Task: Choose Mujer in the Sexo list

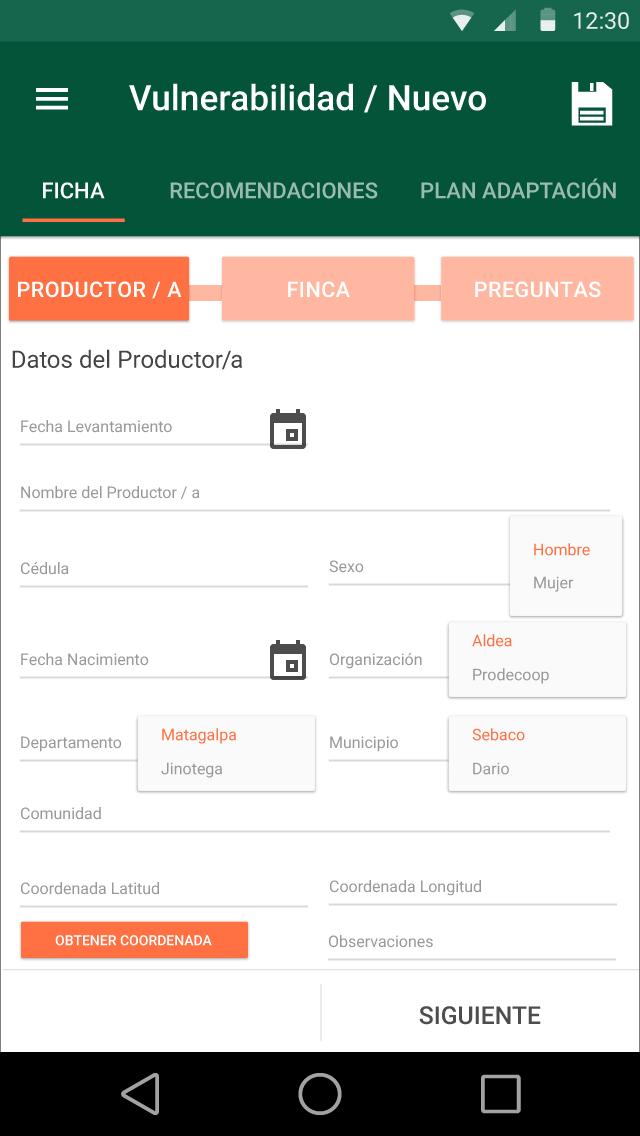Action: (553, 583)
